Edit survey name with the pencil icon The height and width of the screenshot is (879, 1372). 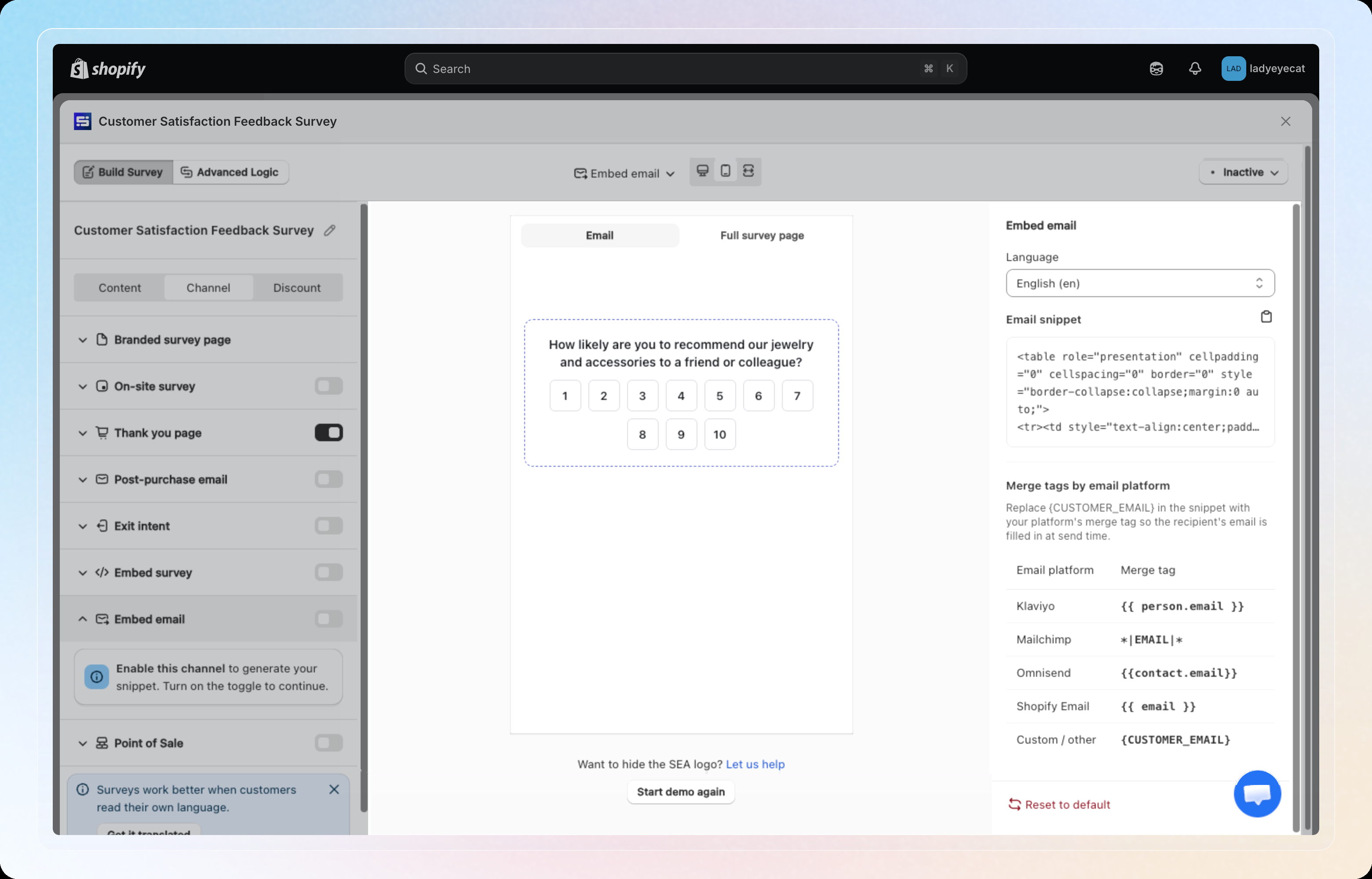329,231
